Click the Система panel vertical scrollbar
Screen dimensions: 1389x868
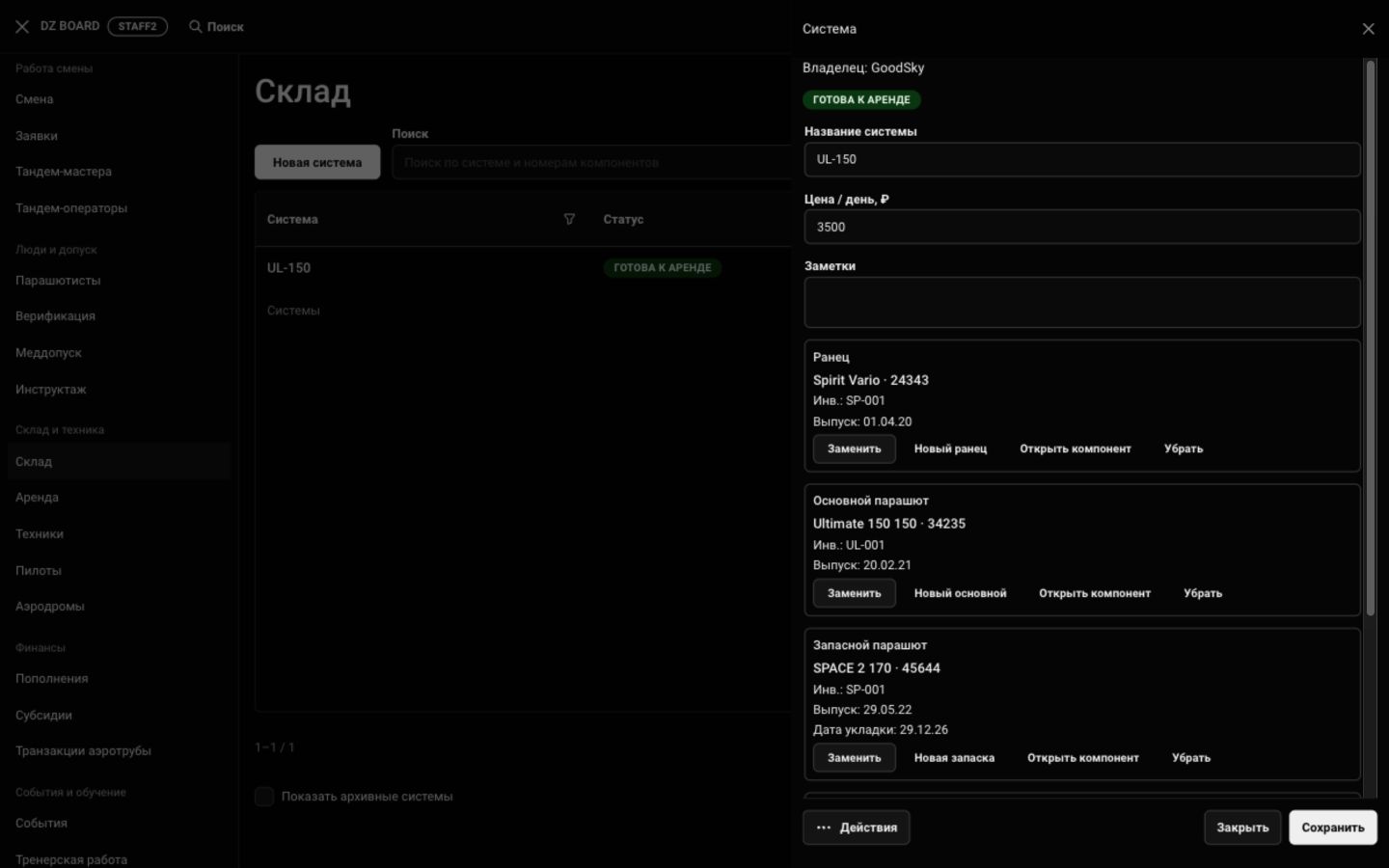1371,338
